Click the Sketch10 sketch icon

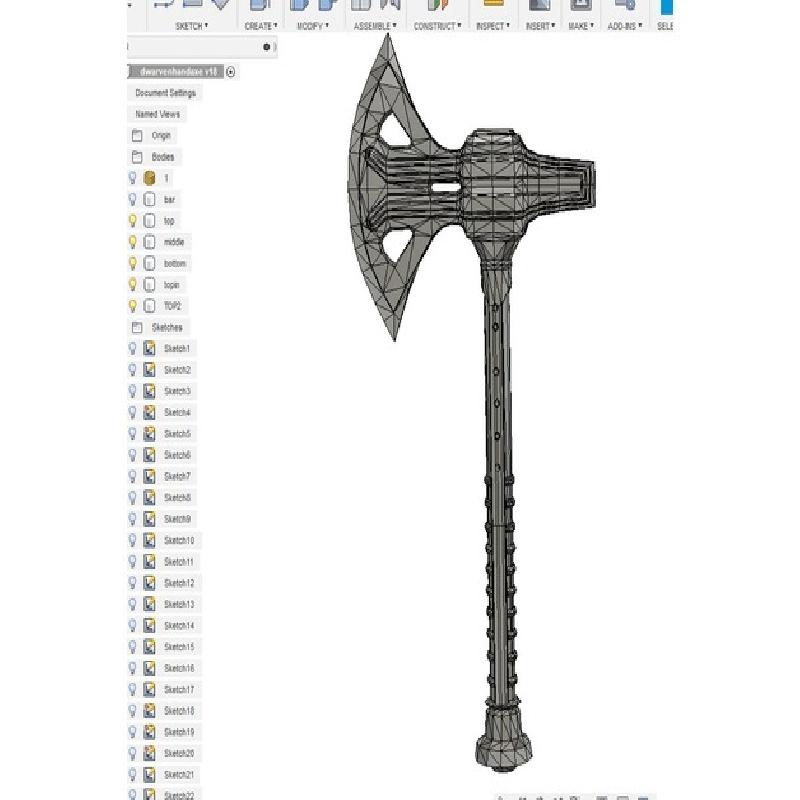[x=149, y=540]
